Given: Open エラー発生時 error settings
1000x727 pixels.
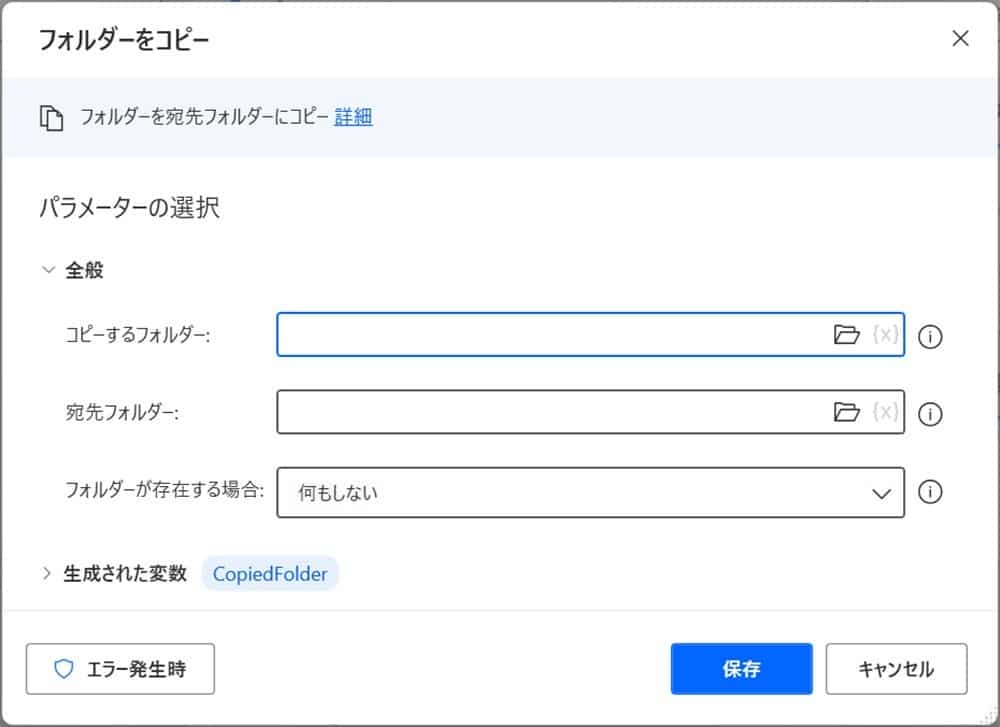Looking at the screenshot, I should point(120,669).
